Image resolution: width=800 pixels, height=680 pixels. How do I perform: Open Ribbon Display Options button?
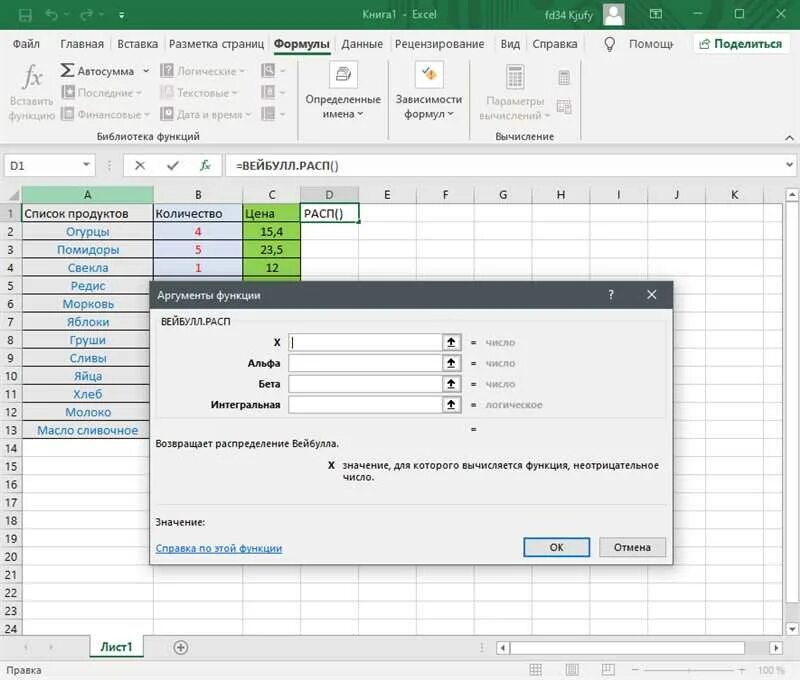tap(656, 14)
